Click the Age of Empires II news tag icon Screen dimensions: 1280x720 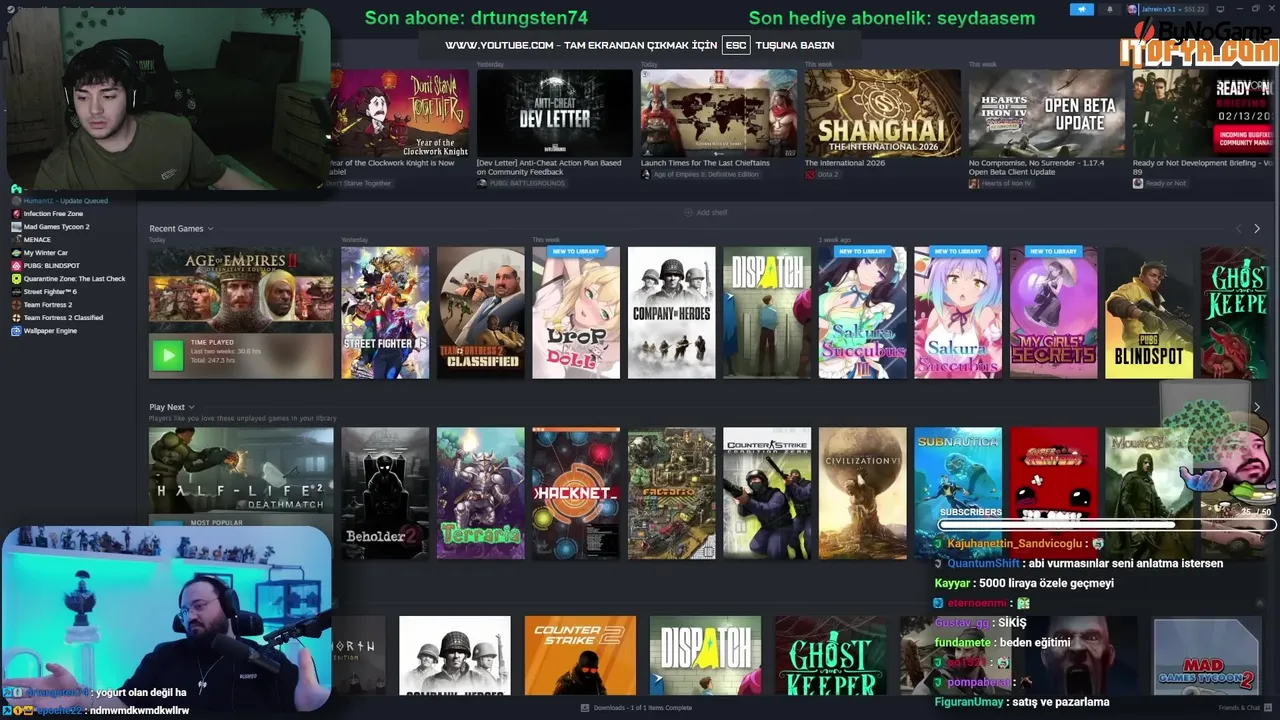(x=646, y=175)
